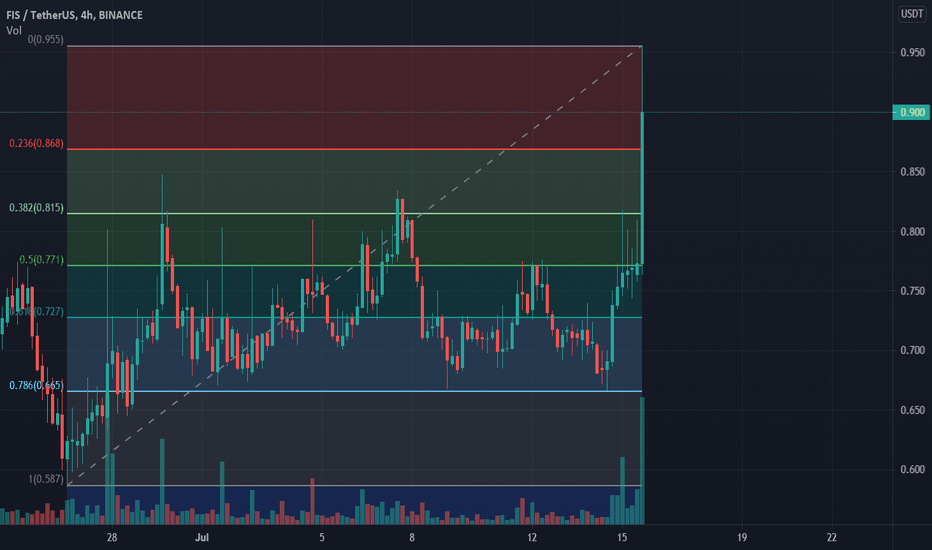Select the 0.236(0.868) Fibonacci level label
932x550 pixels.
tap(36, 143)
